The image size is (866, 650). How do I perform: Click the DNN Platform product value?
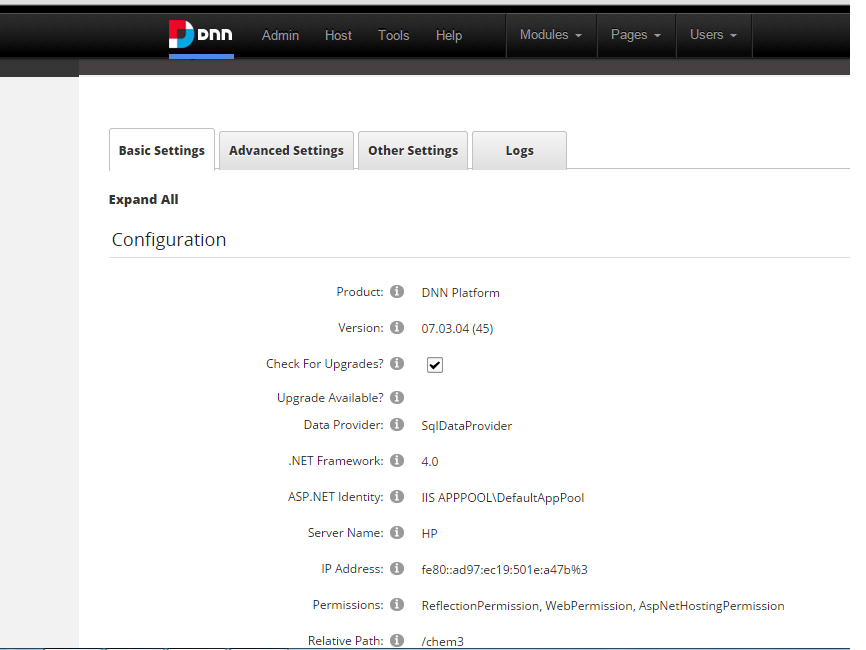[461, 293]
